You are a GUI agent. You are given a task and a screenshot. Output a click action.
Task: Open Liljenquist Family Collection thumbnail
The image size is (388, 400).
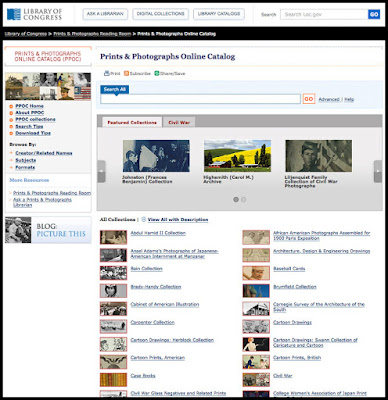click(319, 156)
